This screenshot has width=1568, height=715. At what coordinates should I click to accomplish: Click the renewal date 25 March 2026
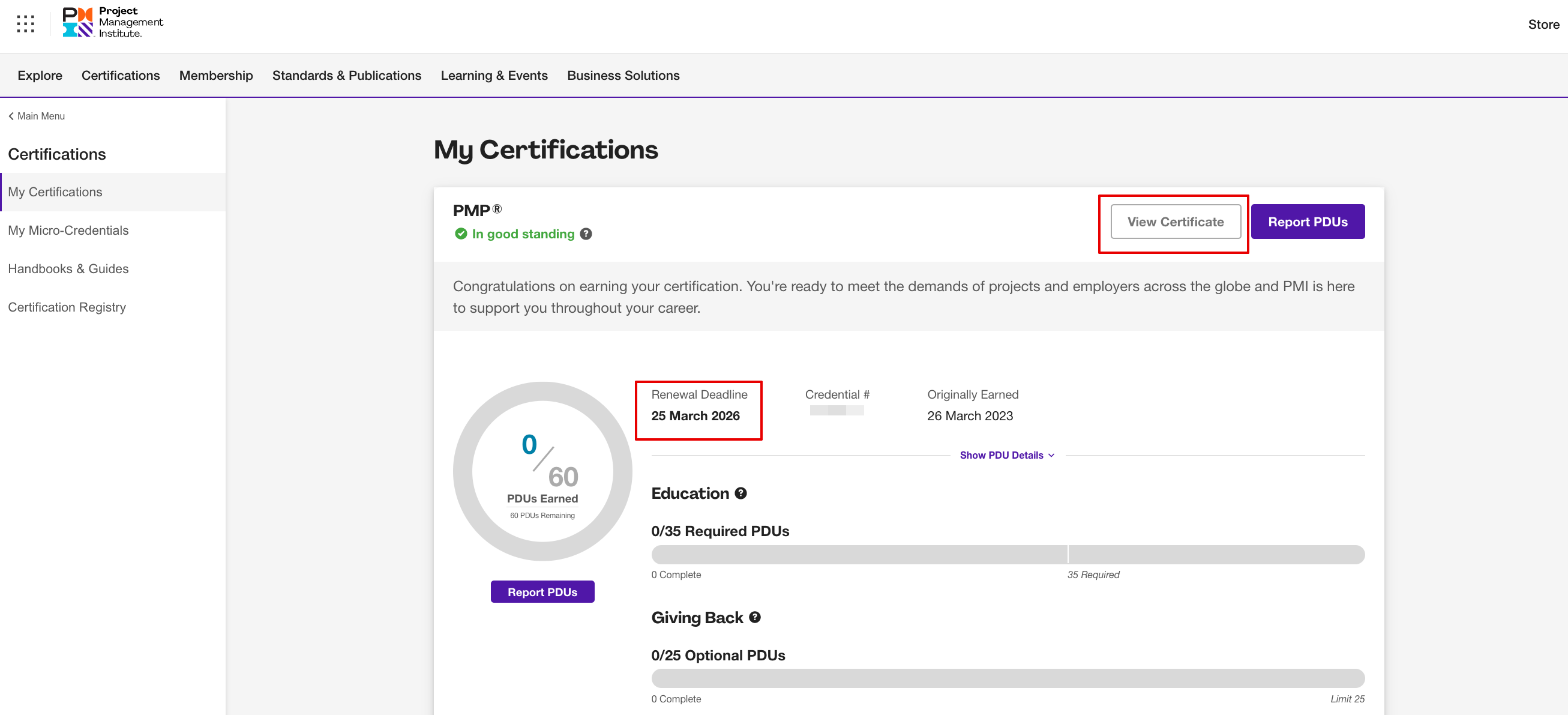pyautogui.click(x=695, y=416)
